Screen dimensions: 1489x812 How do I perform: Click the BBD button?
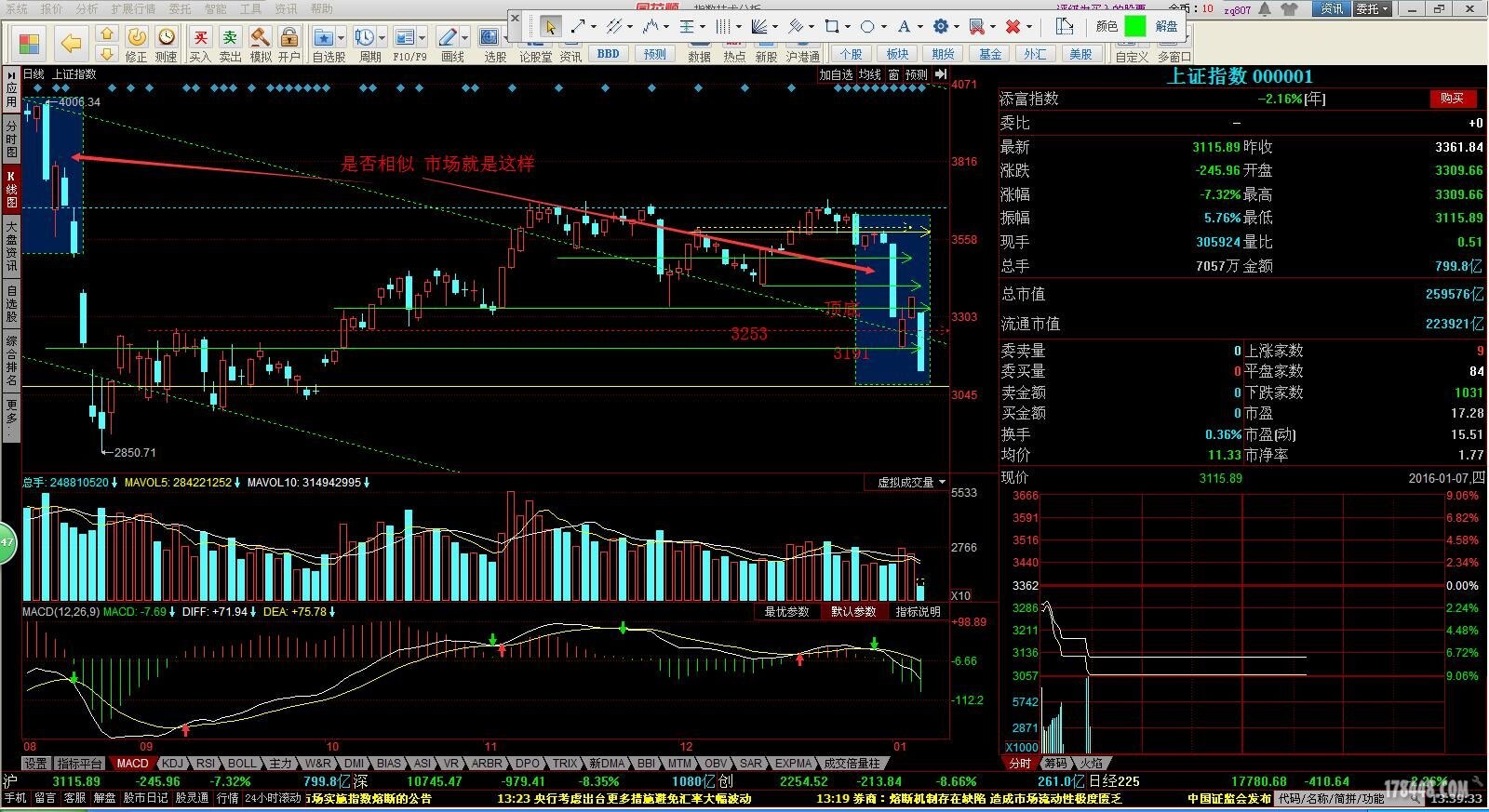pos(608,54)
